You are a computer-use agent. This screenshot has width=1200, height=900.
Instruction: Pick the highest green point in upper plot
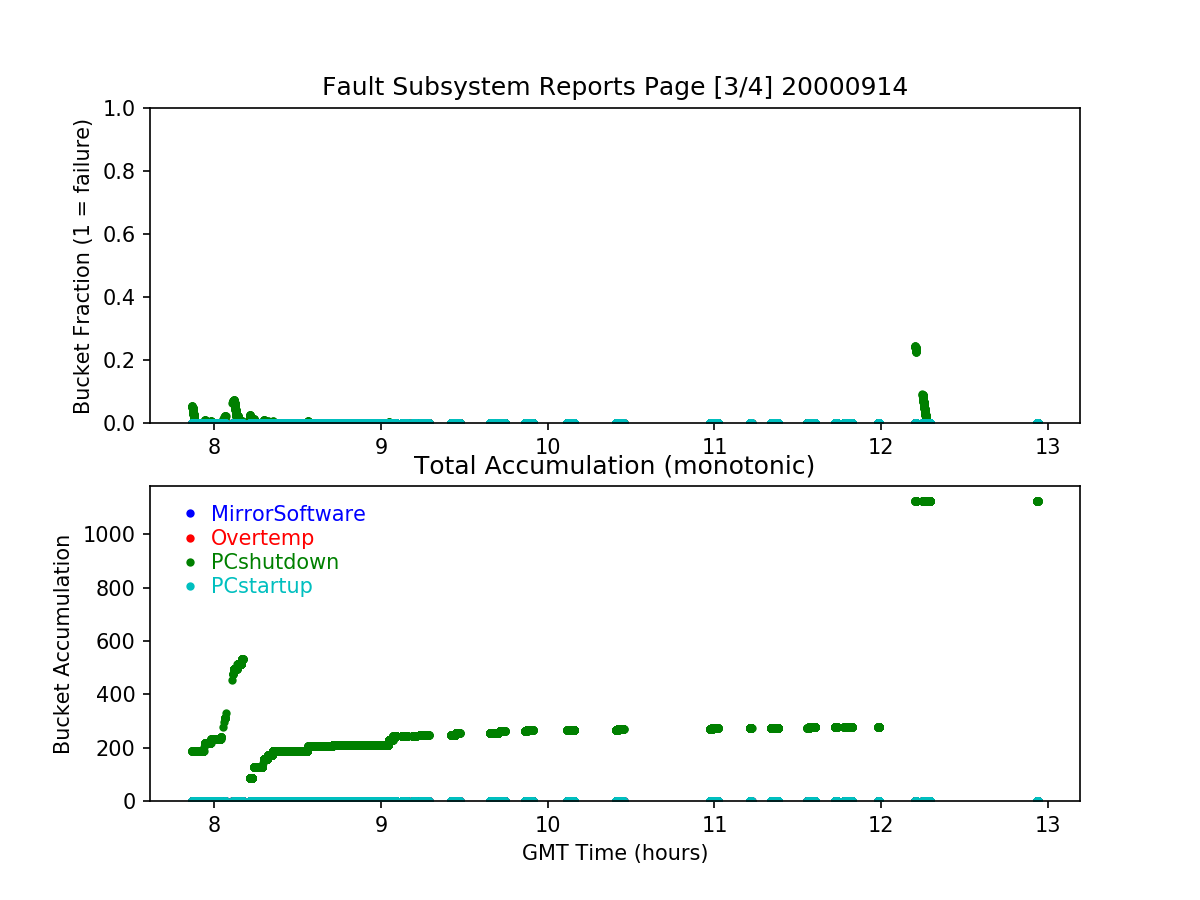[915, 347]
